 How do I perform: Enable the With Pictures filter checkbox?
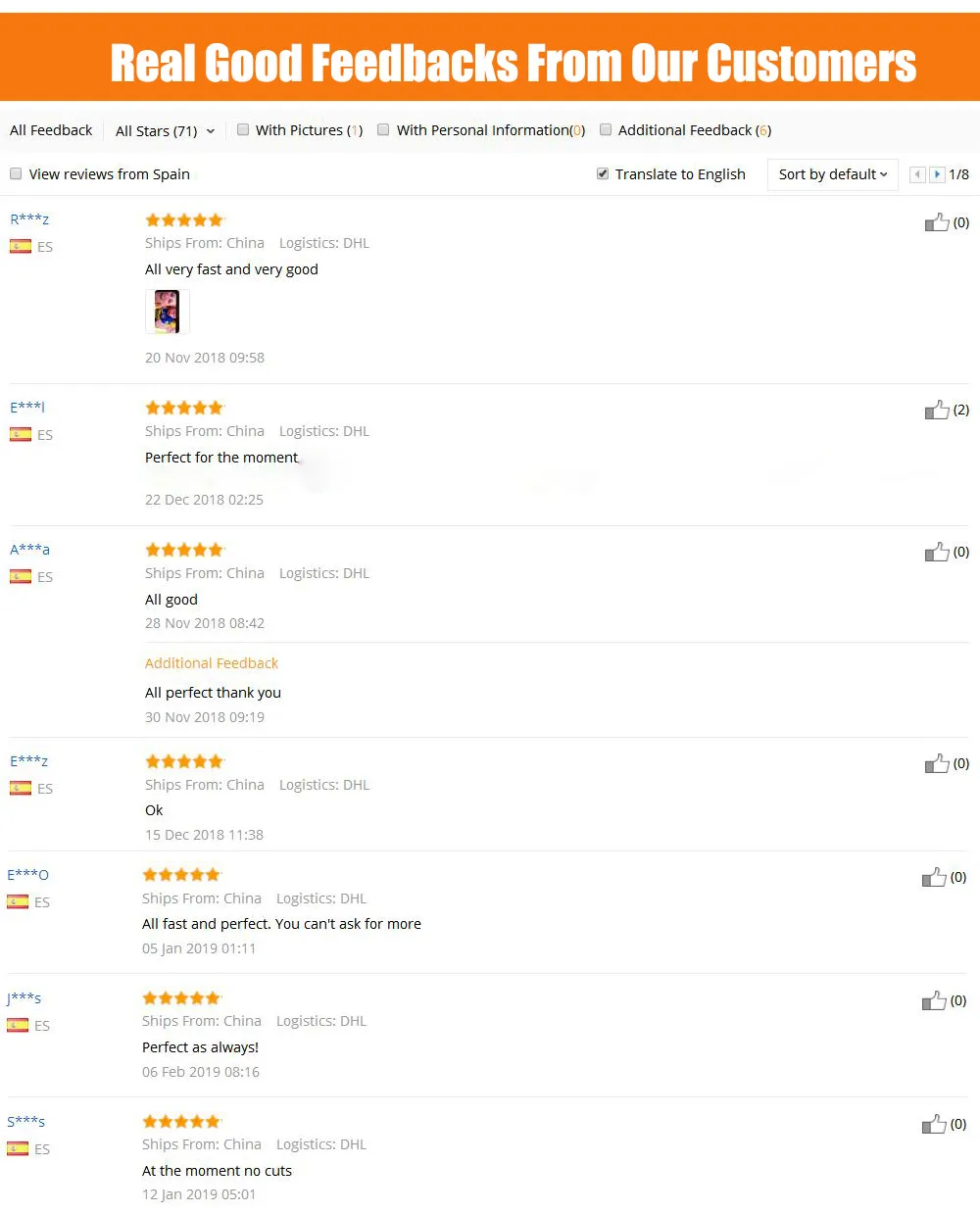pos(243,129)
